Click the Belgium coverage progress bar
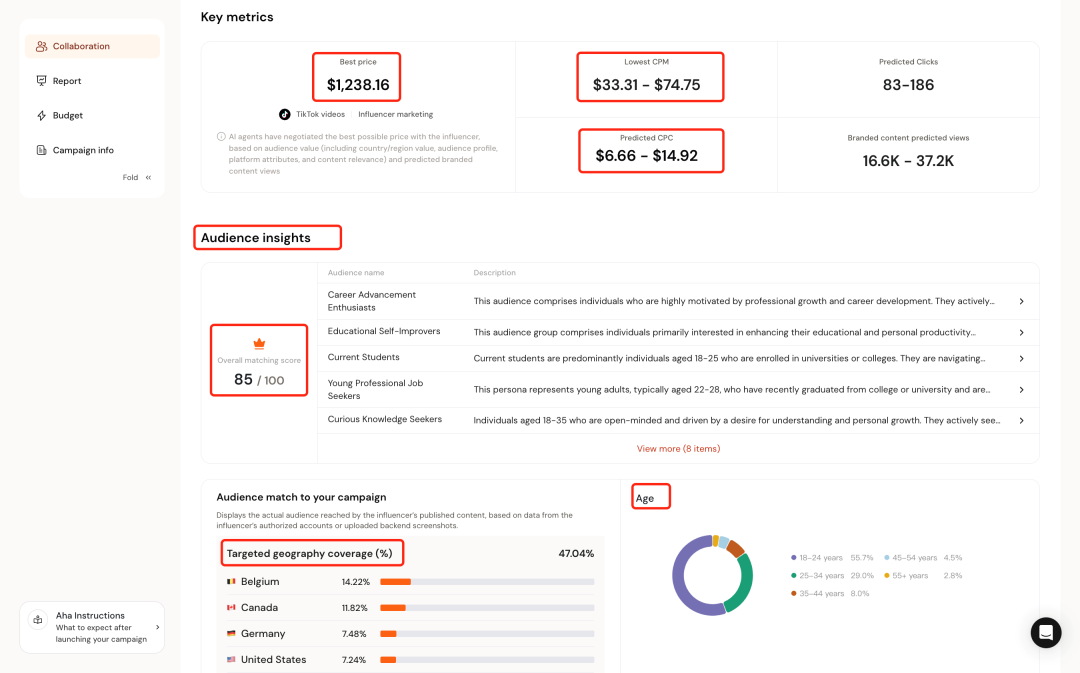The image size is (1080, 673). [486, 582]
